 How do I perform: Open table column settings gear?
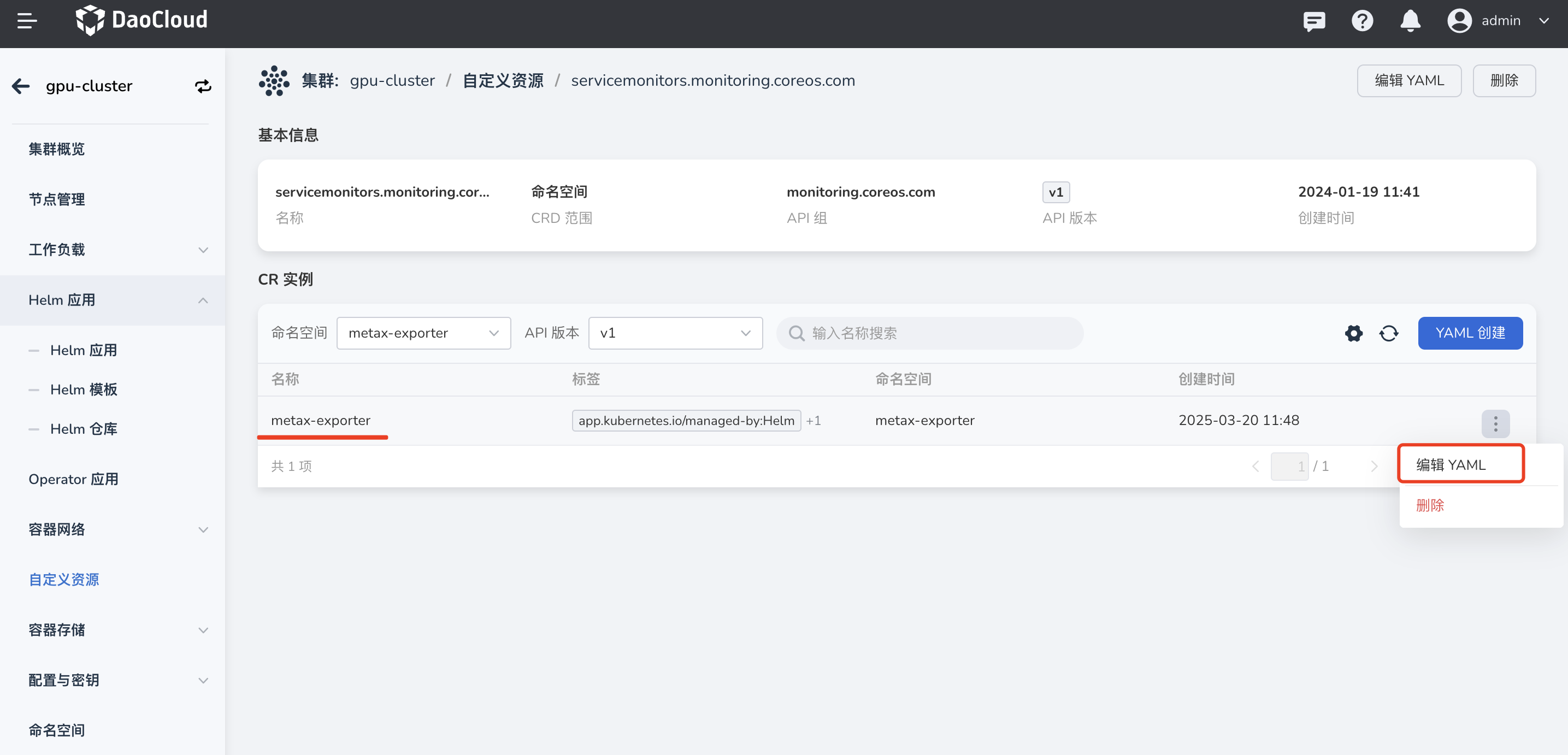click(x=1353, y=333)
